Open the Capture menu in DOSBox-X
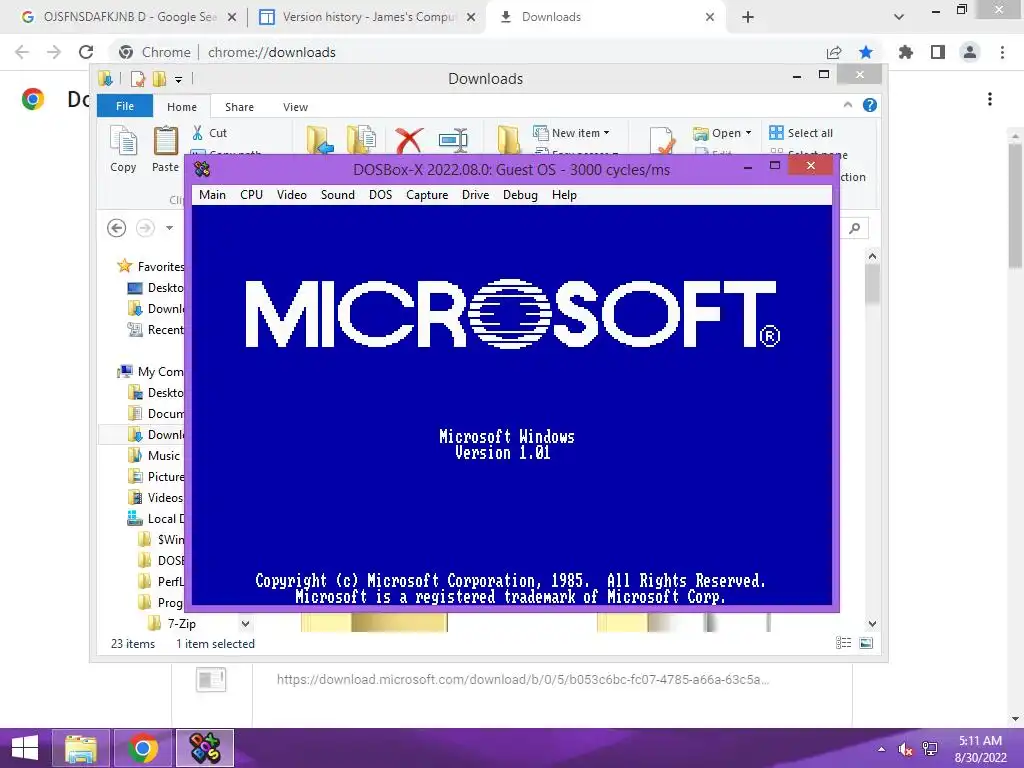This screenshot has height=768, width=1024. [427, 195]
